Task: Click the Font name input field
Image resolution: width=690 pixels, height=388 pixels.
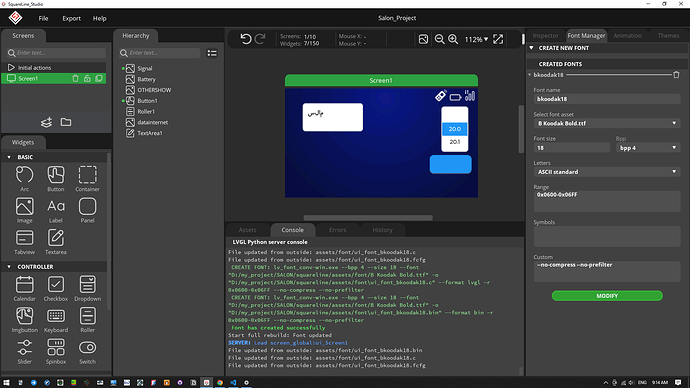Action: pos(607,99)
